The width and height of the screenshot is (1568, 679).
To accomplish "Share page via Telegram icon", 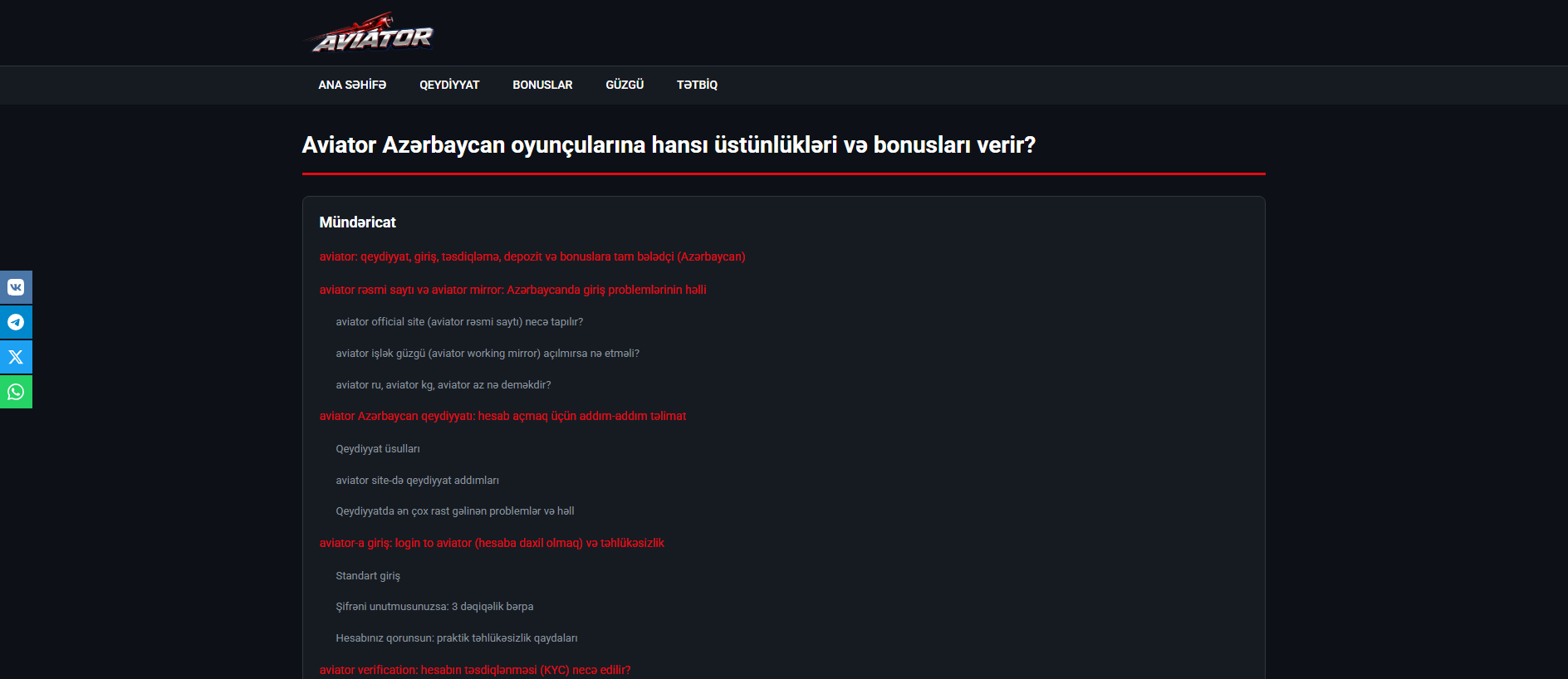I will point(16,322).
